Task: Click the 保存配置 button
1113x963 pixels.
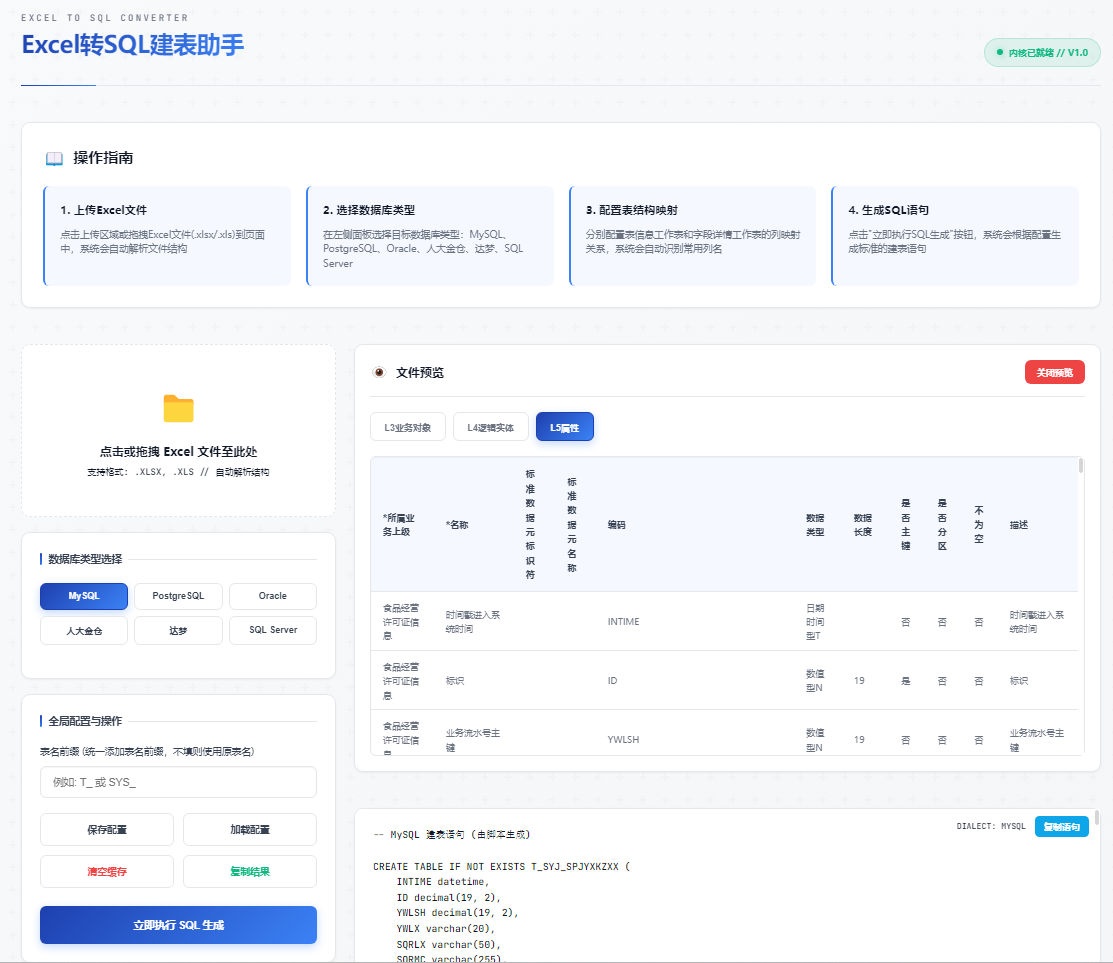Action: pyautogui.click(x=107, y=829)
